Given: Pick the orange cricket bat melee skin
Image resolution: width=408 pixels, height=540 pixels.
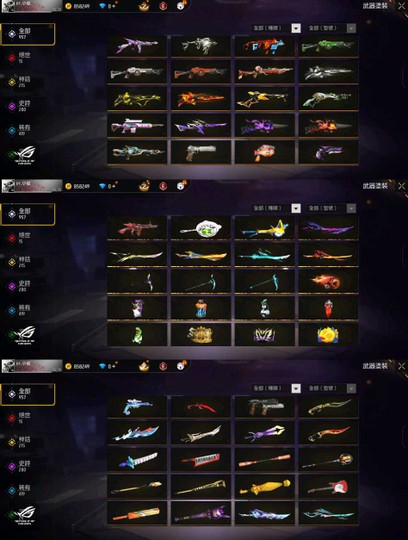Looking at the screenshot, I should pos(137,513).
